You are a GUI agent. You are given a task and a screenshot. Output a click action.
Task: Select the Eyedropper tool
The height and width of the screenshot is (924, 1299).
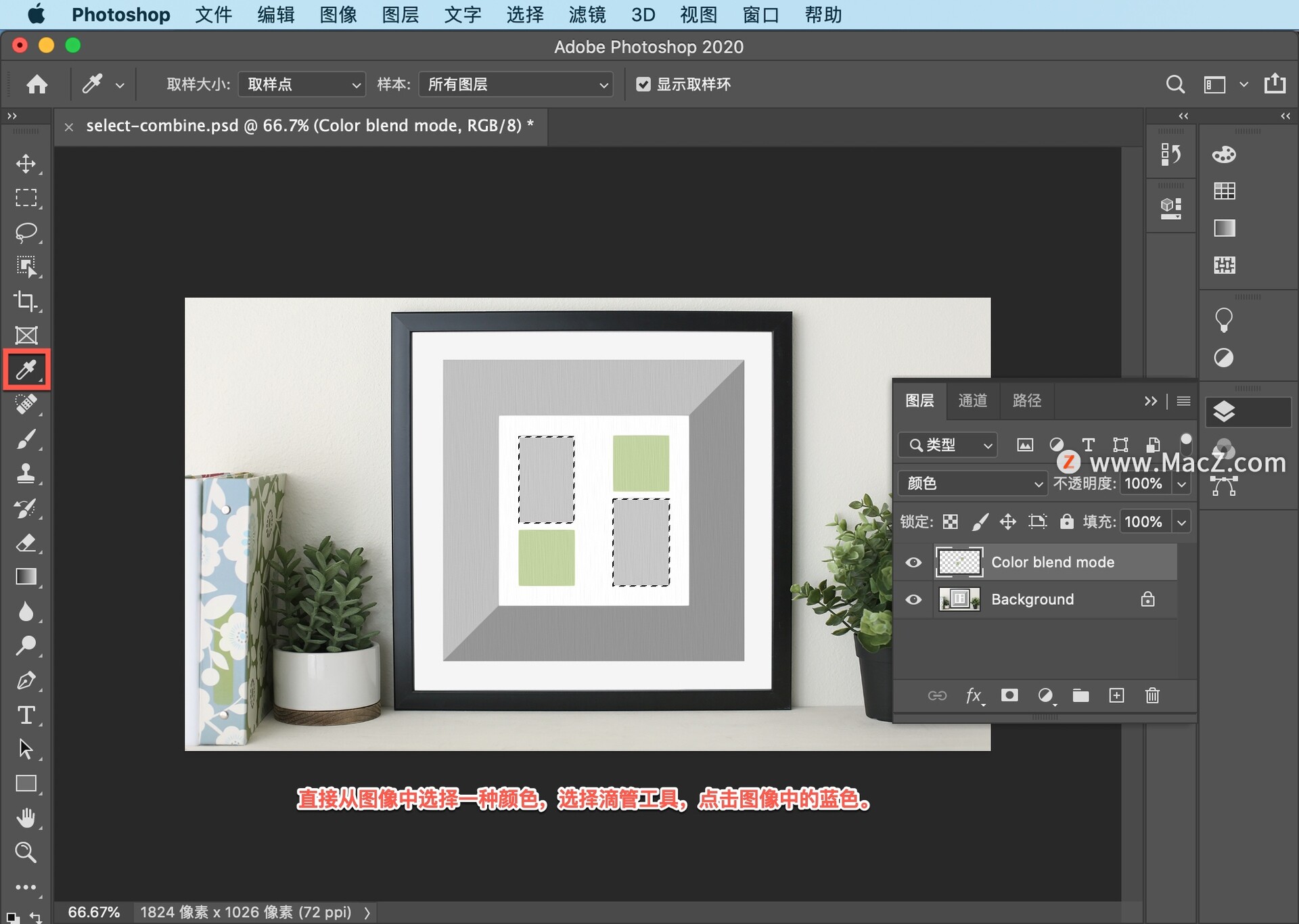click(x=27, y=370)
